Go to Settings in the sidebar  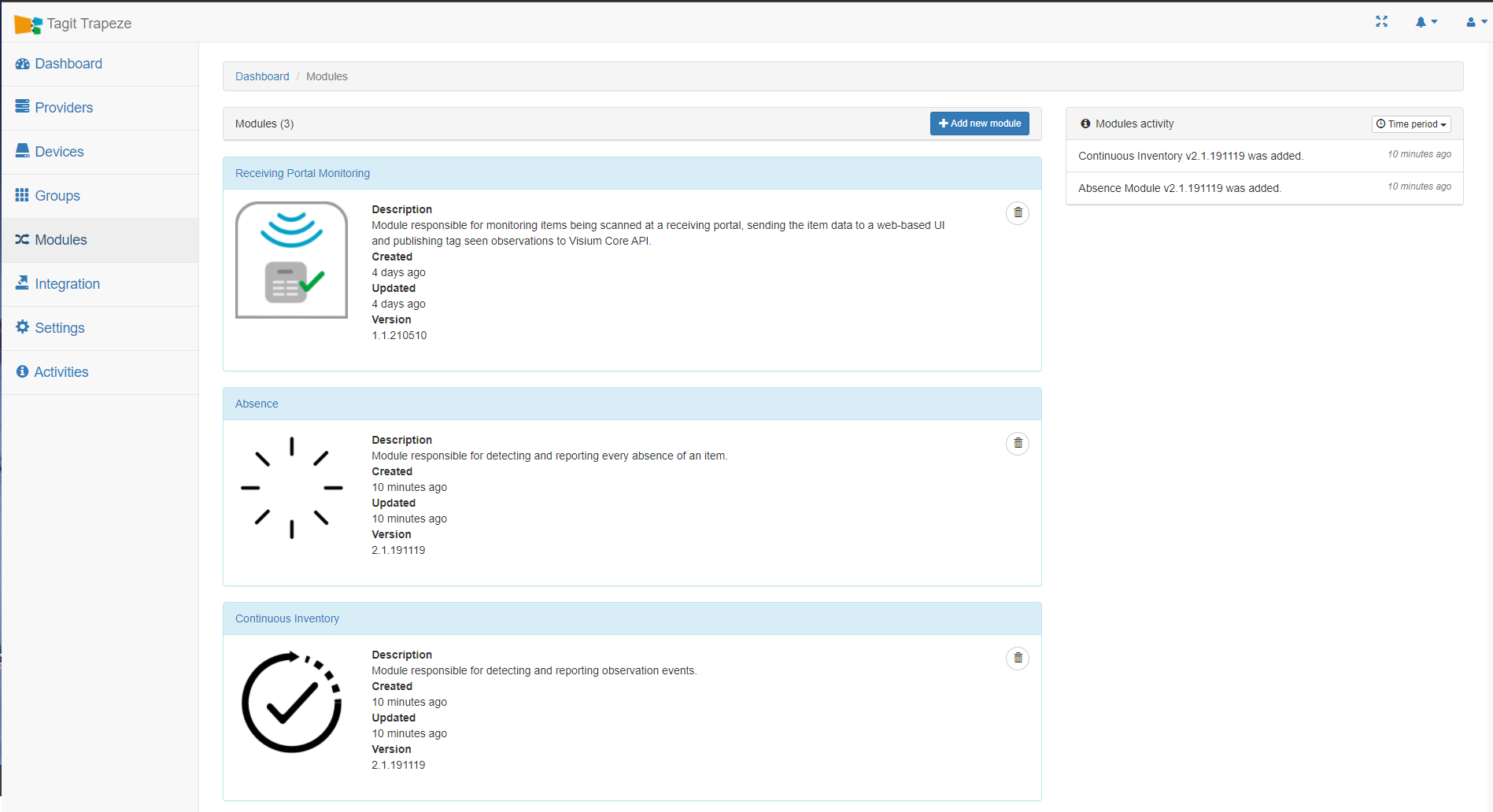point(100,328)
